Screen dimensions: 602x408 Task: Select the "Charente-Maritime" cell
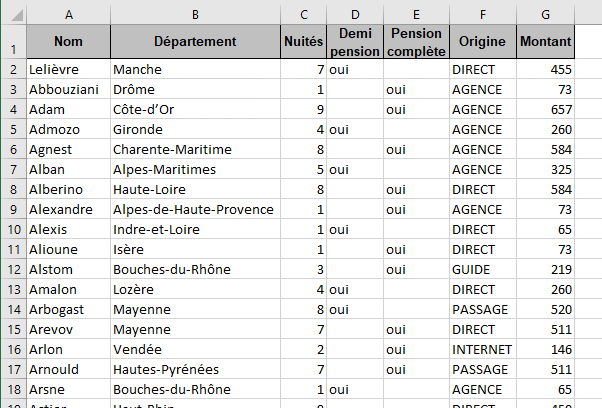[x=195, y=149]
